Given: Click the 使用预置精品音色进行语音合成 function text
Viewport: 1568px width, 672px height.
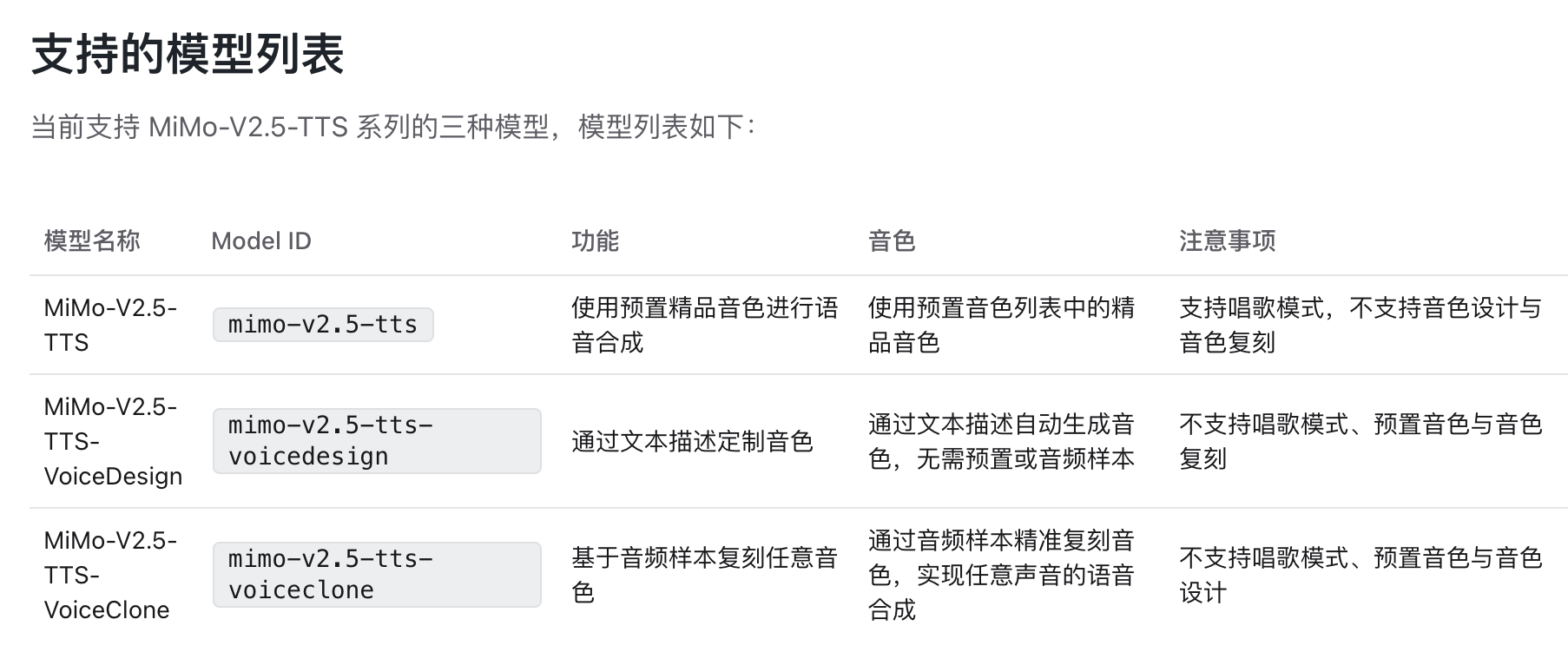Looking at the screenshot, I should click(x=704, y=325).
